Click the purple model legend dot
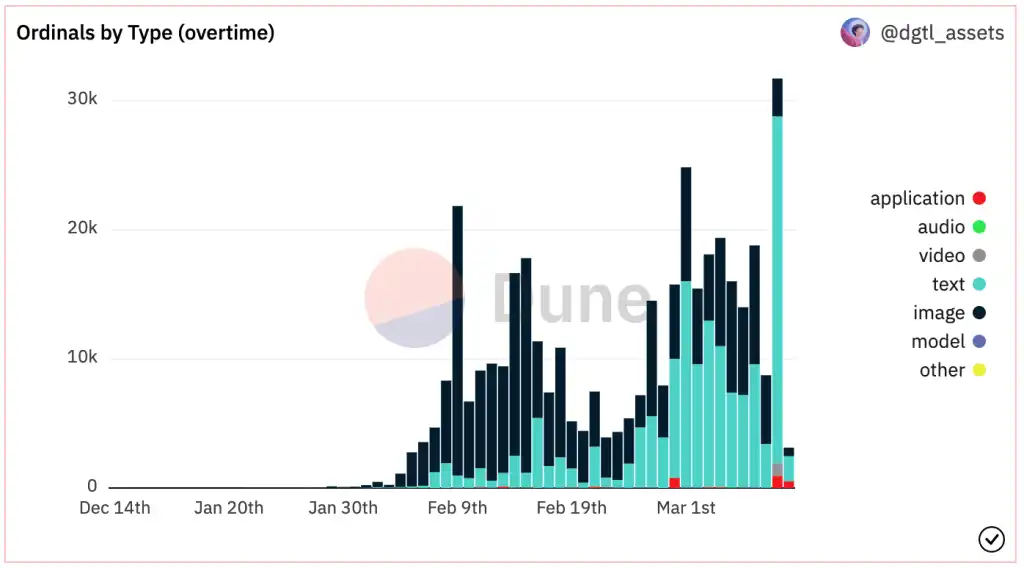The height and width of the screenshot is (568, 1024). pyautogui.click(x=979, y=341)
